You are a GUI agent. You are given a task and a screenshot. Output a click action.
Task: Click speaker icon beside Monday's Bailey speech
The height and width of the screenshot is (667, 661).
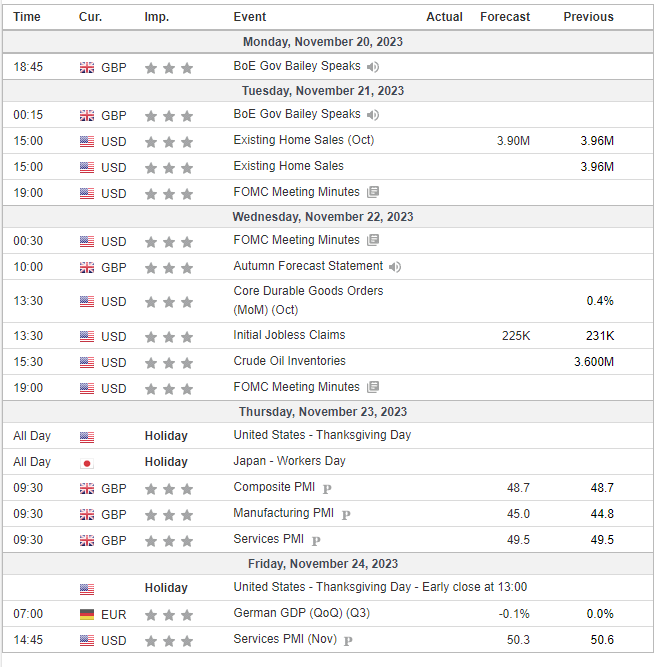[x=373, y=67]
